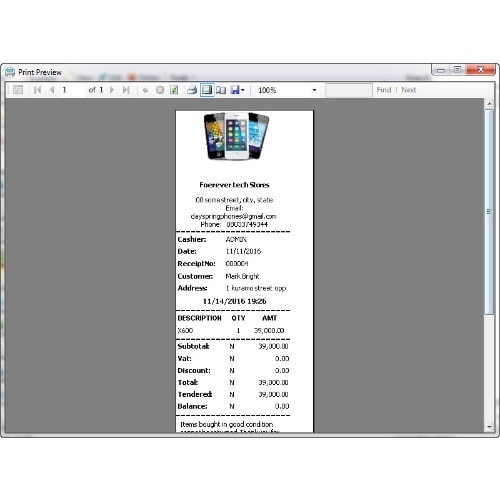
Task: Toggle the document map icon
Action: [x=18, y=90]
